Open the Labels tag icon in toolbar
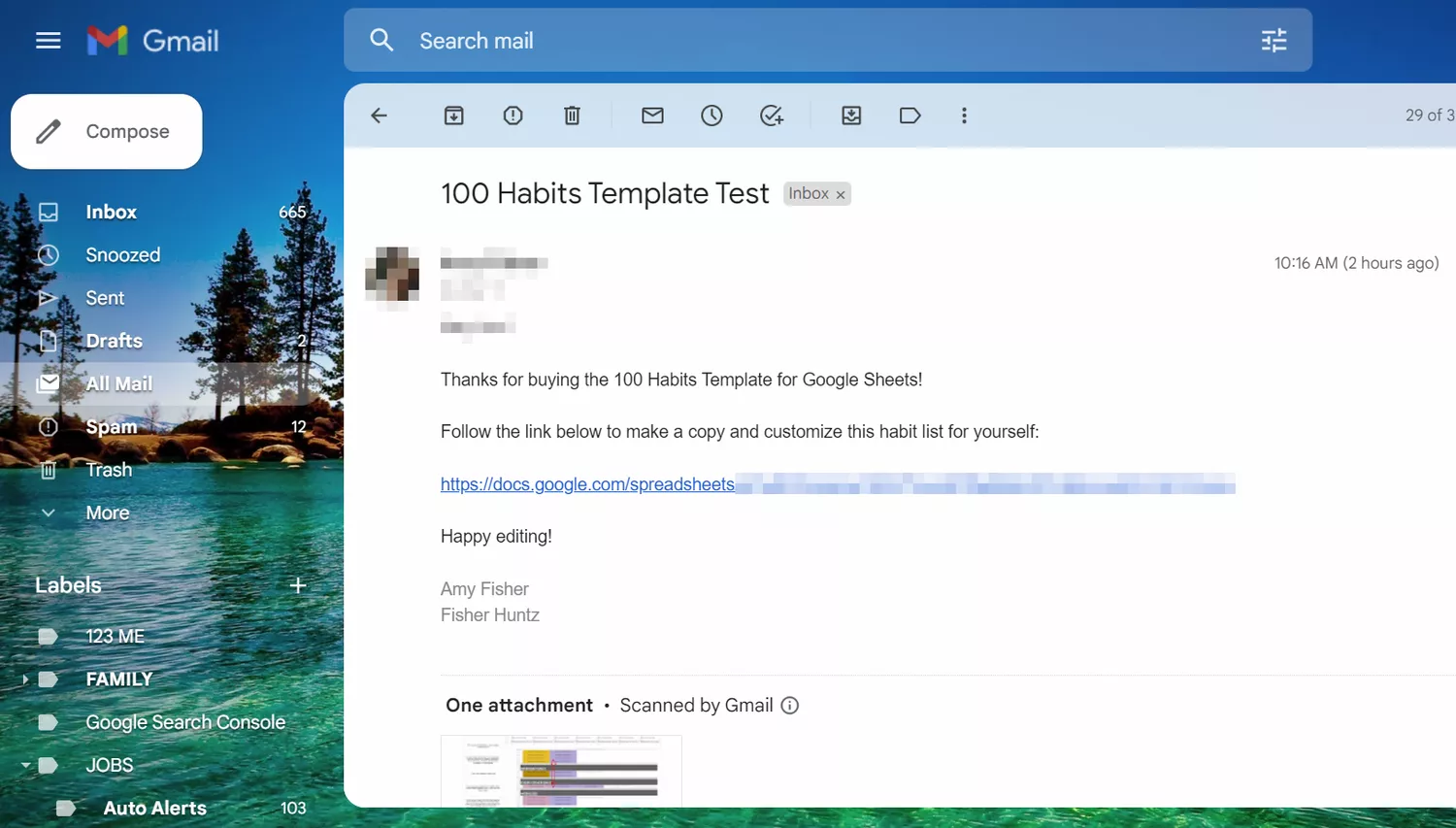 click(x=910, y=116)
